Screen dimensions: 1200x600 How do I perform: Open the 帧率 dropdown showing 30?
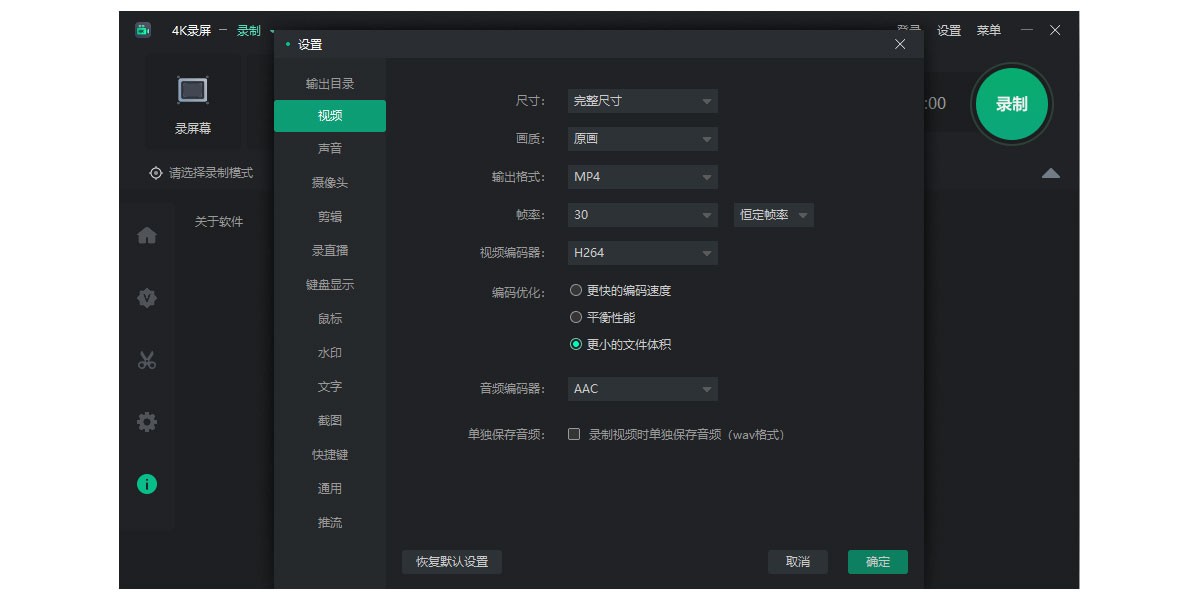tap(642, 215)
